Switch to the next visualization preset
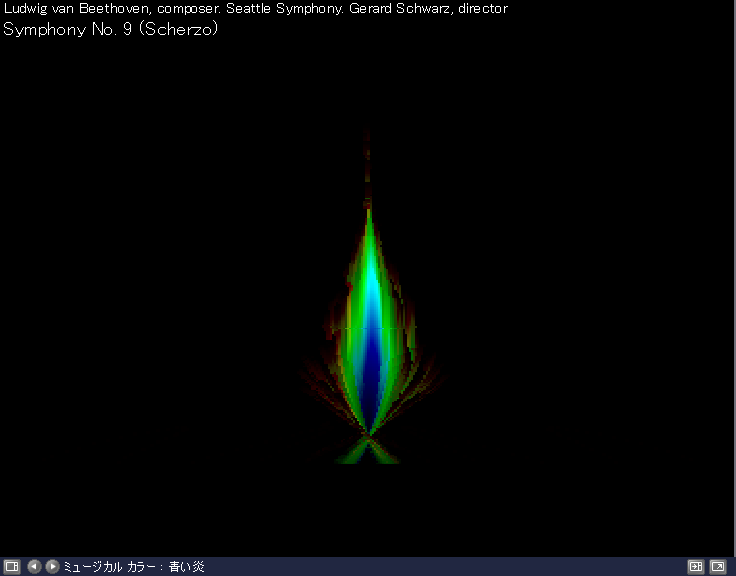736x576 pixels. (x=52, y=567)
